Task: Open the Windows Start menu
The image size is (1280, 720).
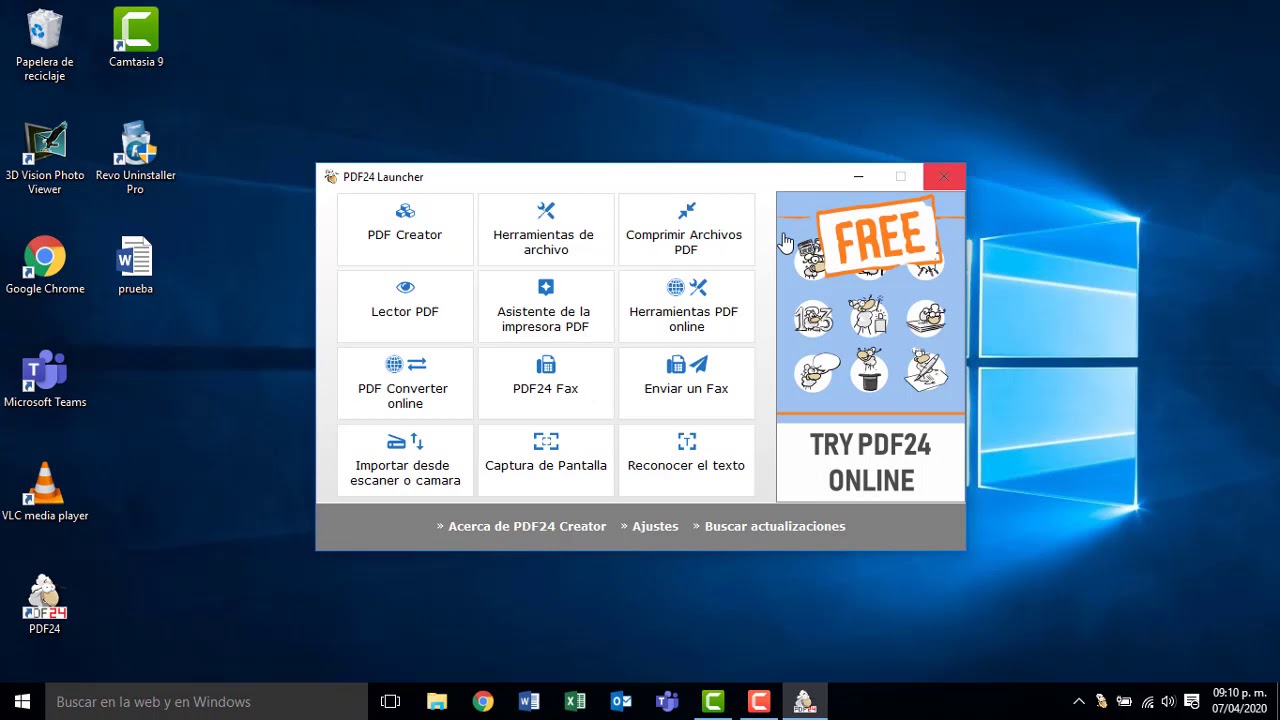Action: [22, 701]
